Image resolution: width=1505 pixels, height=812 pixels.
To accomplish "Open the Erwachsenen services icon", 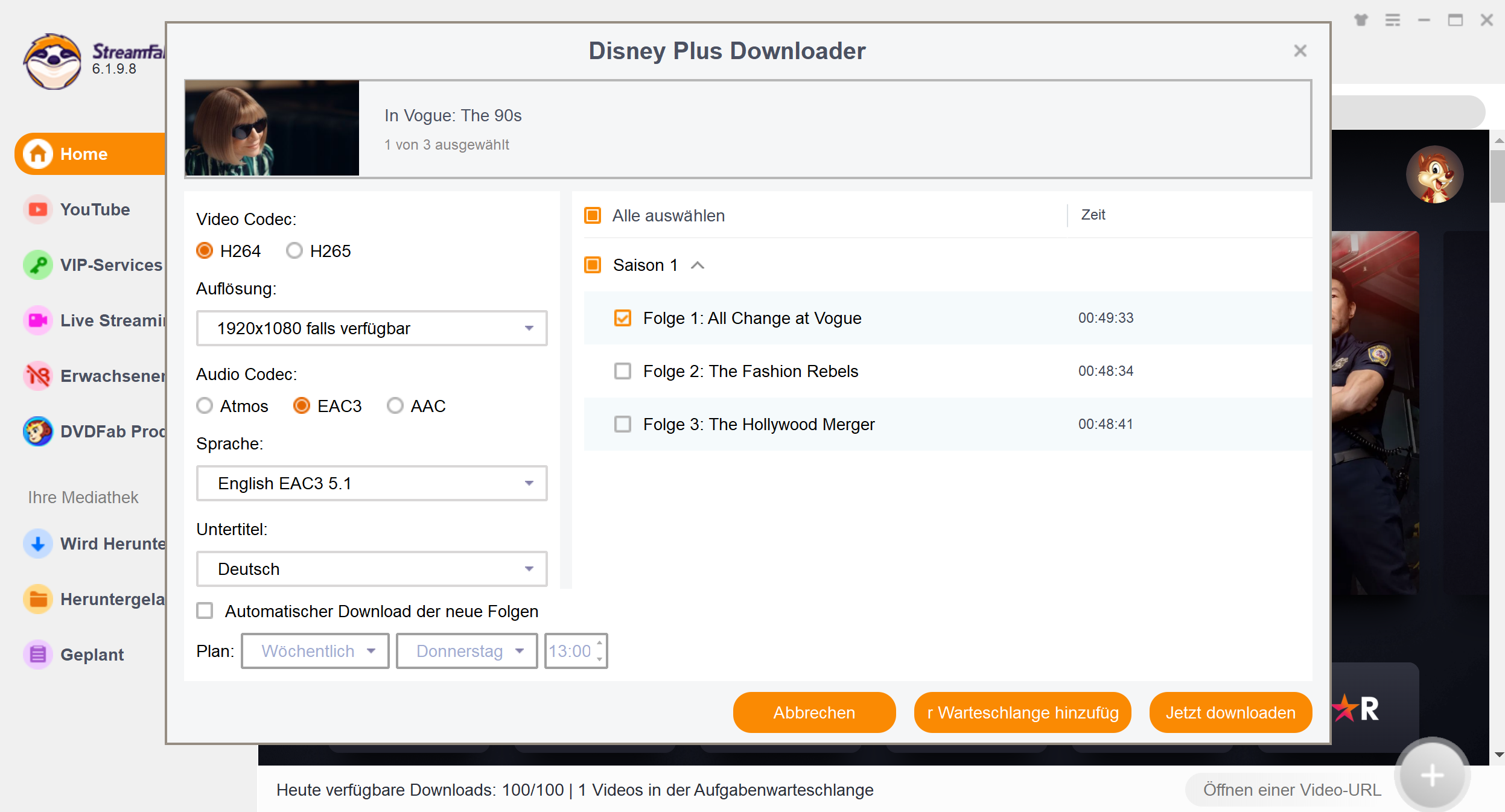I will (38, 376).
